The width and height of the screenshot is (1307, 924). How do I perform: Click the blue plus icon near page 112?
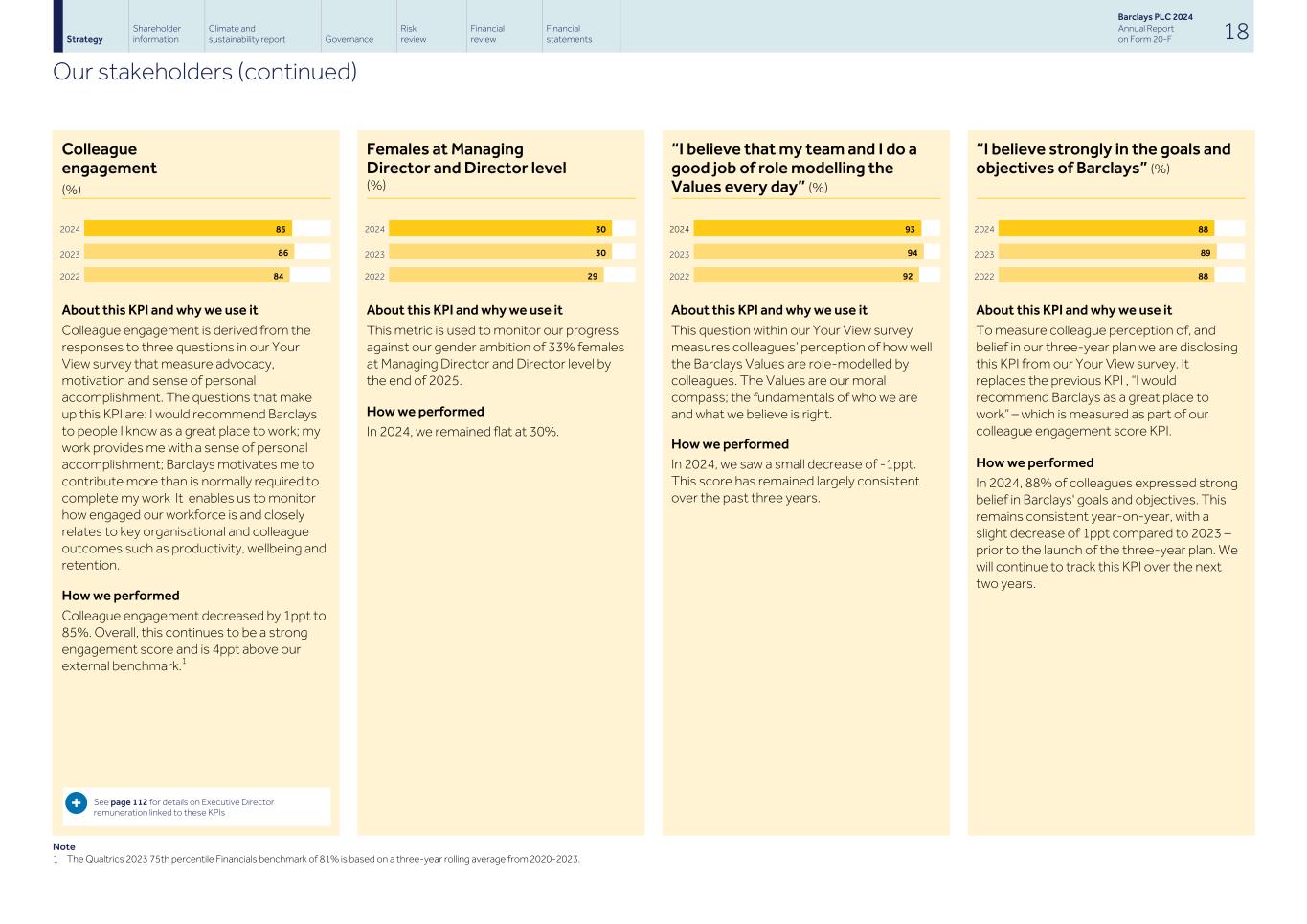pos(77,803)
